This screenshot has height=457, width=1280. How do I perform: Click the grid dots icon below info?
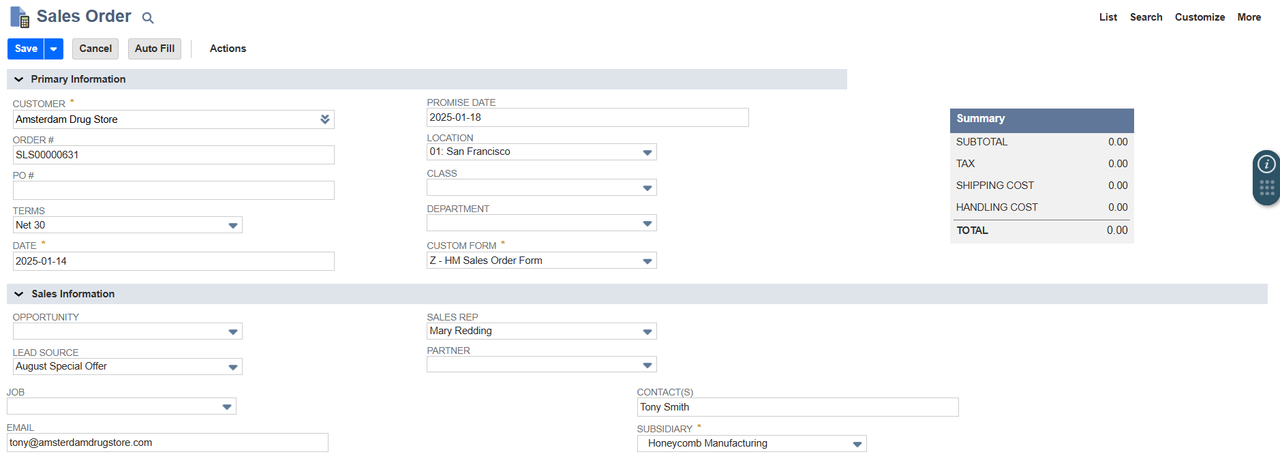(x=1267, y=188)
